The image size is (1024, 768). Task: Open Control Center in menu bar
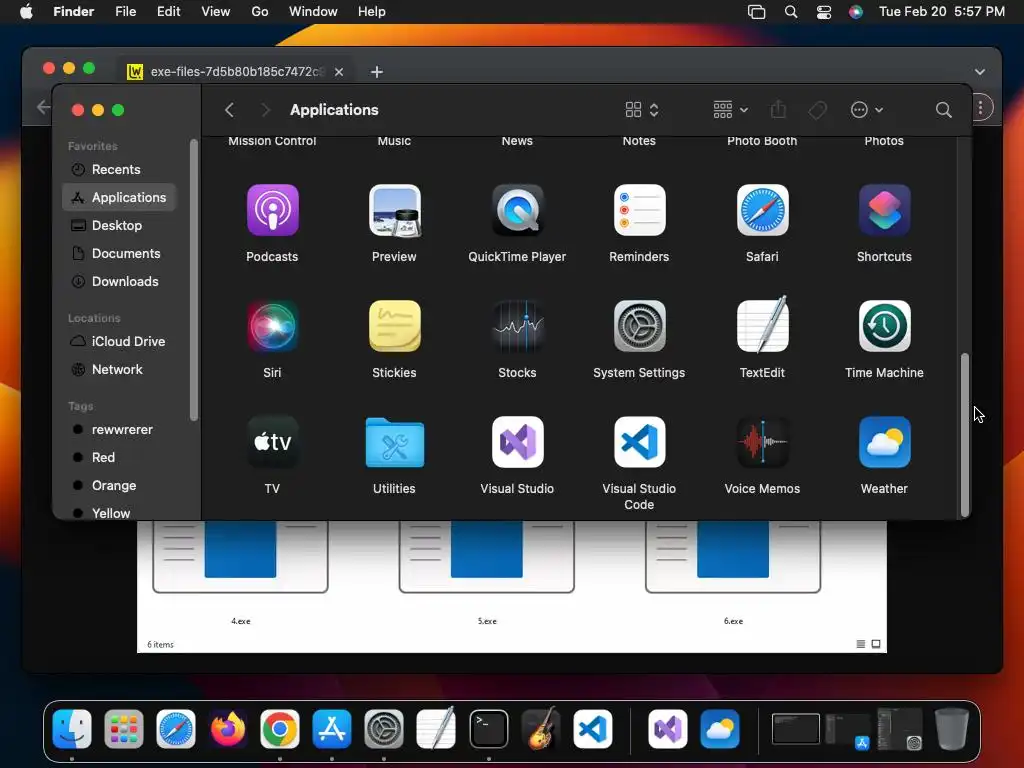pyautogui.click(x=824, y=11)
